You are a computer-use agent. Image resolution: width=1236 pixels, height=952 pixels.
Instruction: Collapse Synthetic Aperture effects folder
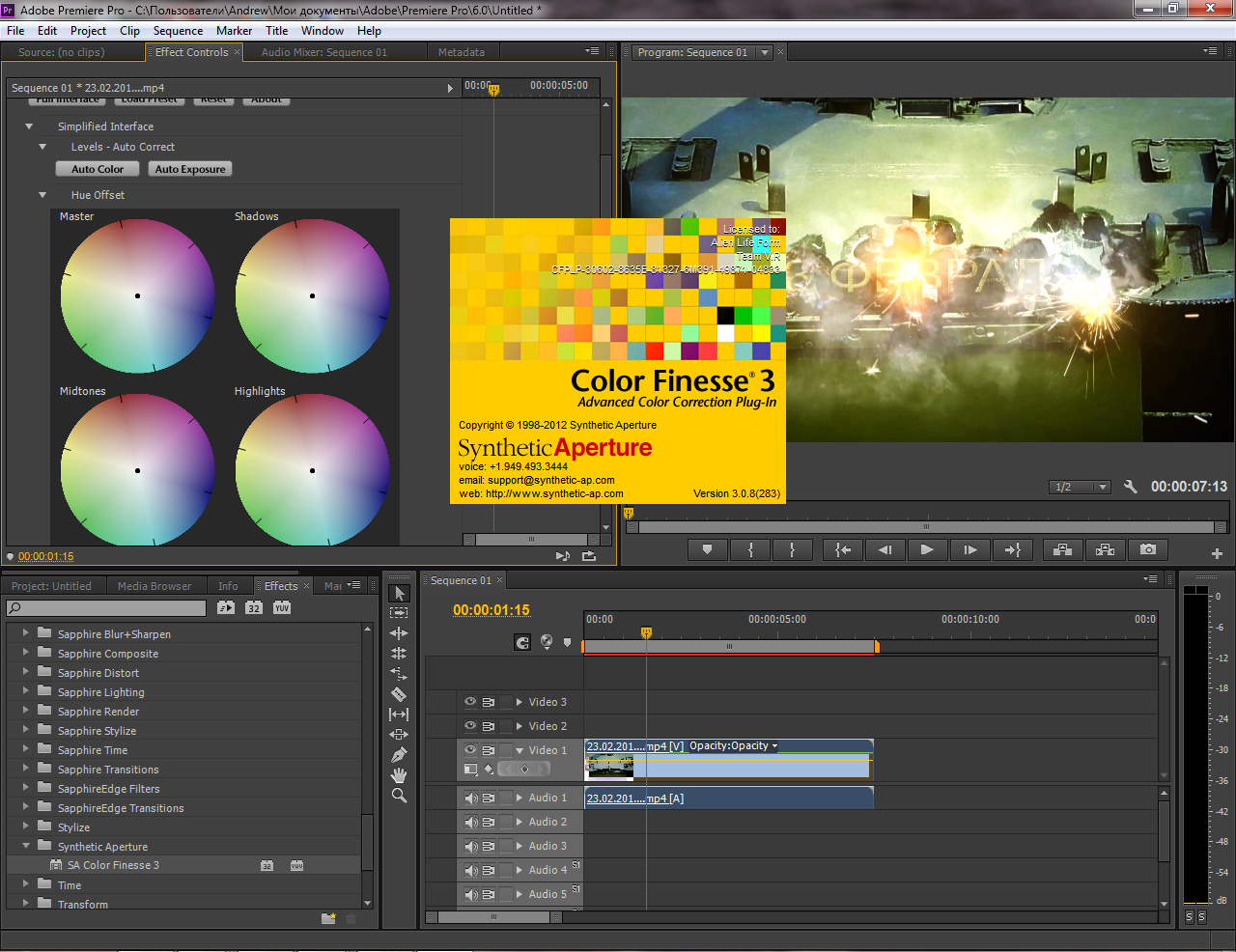pyautogui.click(x=26, y=846)
